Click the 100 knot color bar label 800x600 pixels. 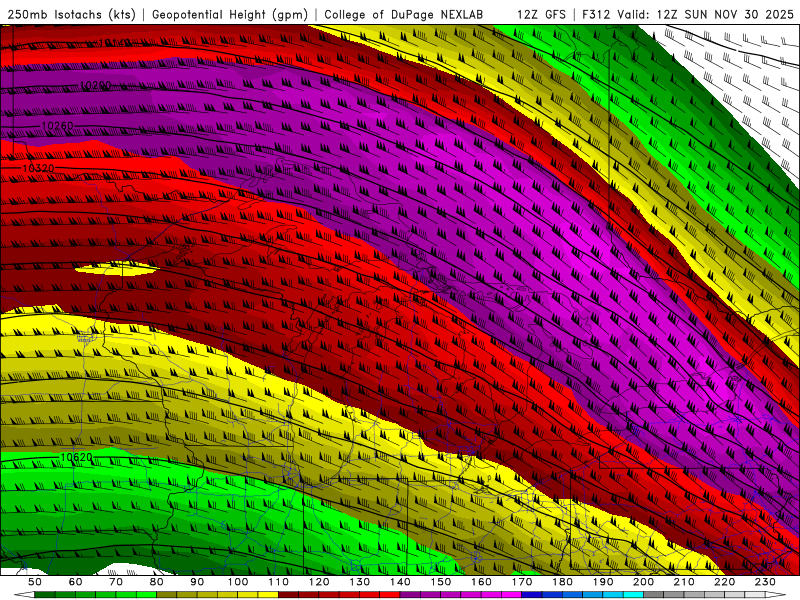238,582
